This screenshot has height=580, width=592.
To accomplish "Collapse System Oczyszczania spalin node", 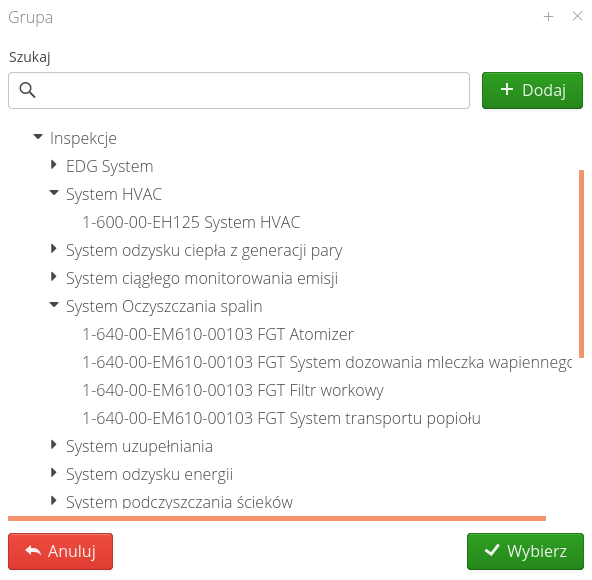I will [x=54, y=304].
